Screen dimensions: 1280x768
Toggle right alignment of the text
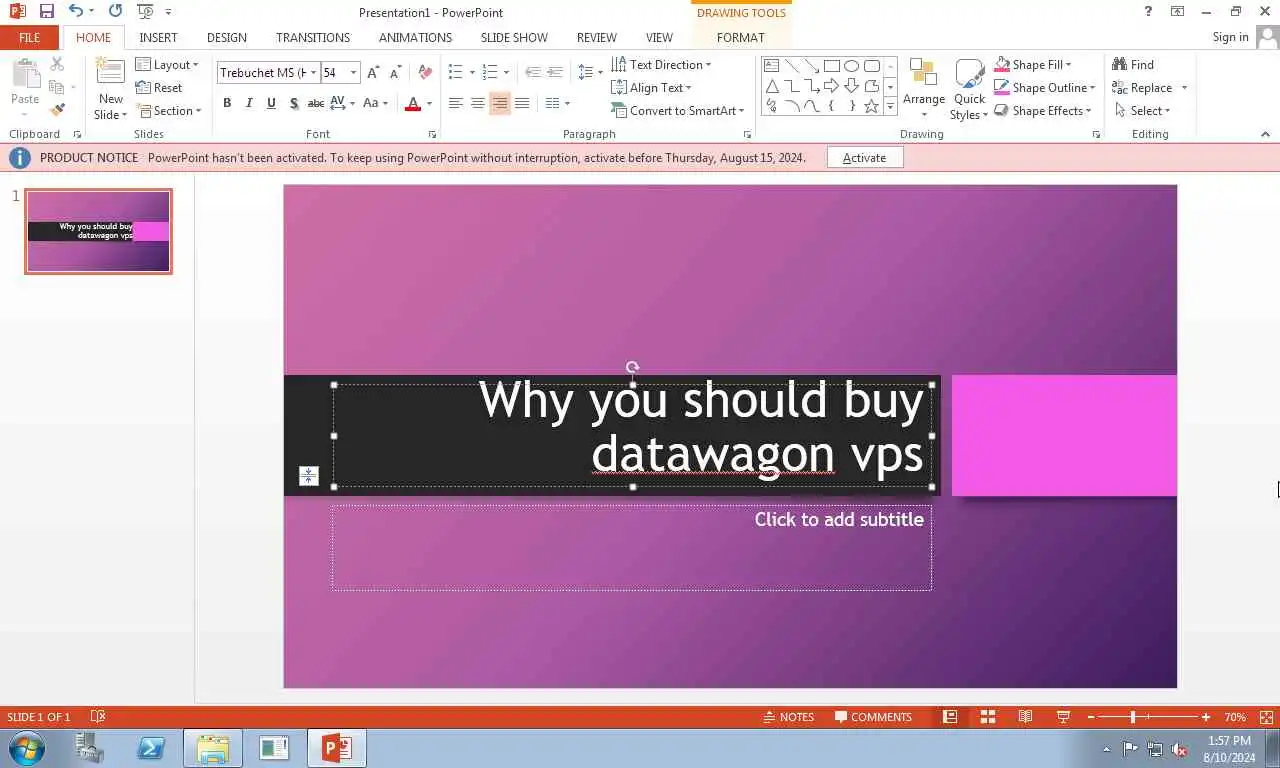click(500, 103)
